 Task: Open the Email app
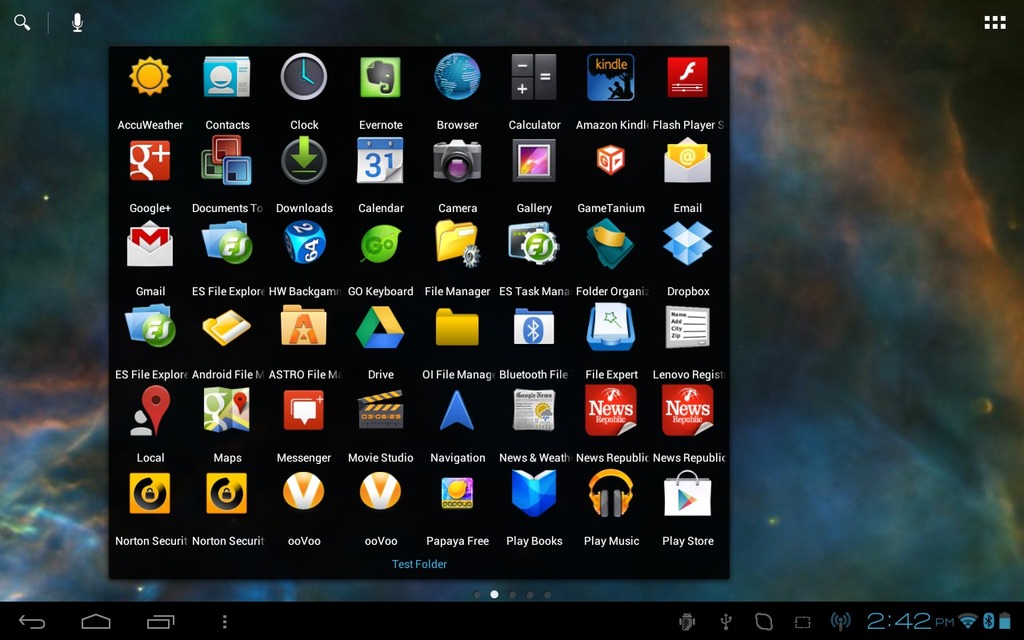pyautogui.click(x=688, y=161)
